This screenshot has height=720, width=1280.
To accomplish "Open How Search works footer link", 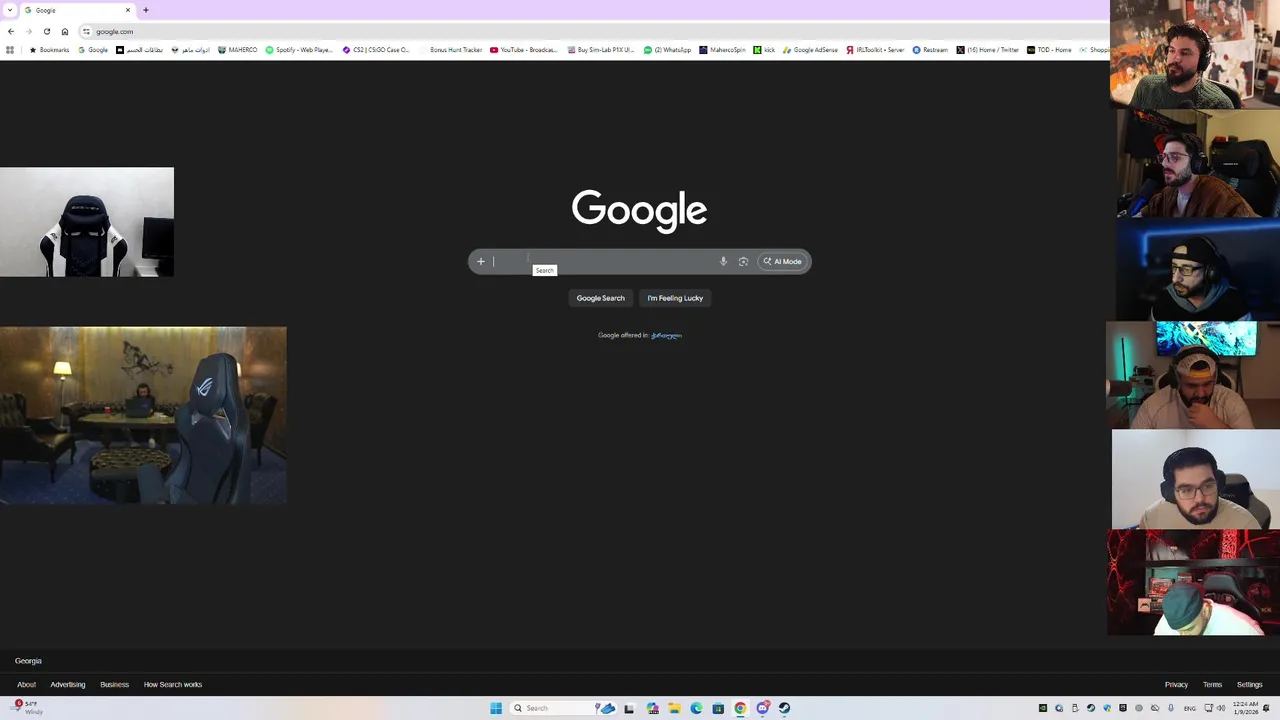I will [173, 685].
